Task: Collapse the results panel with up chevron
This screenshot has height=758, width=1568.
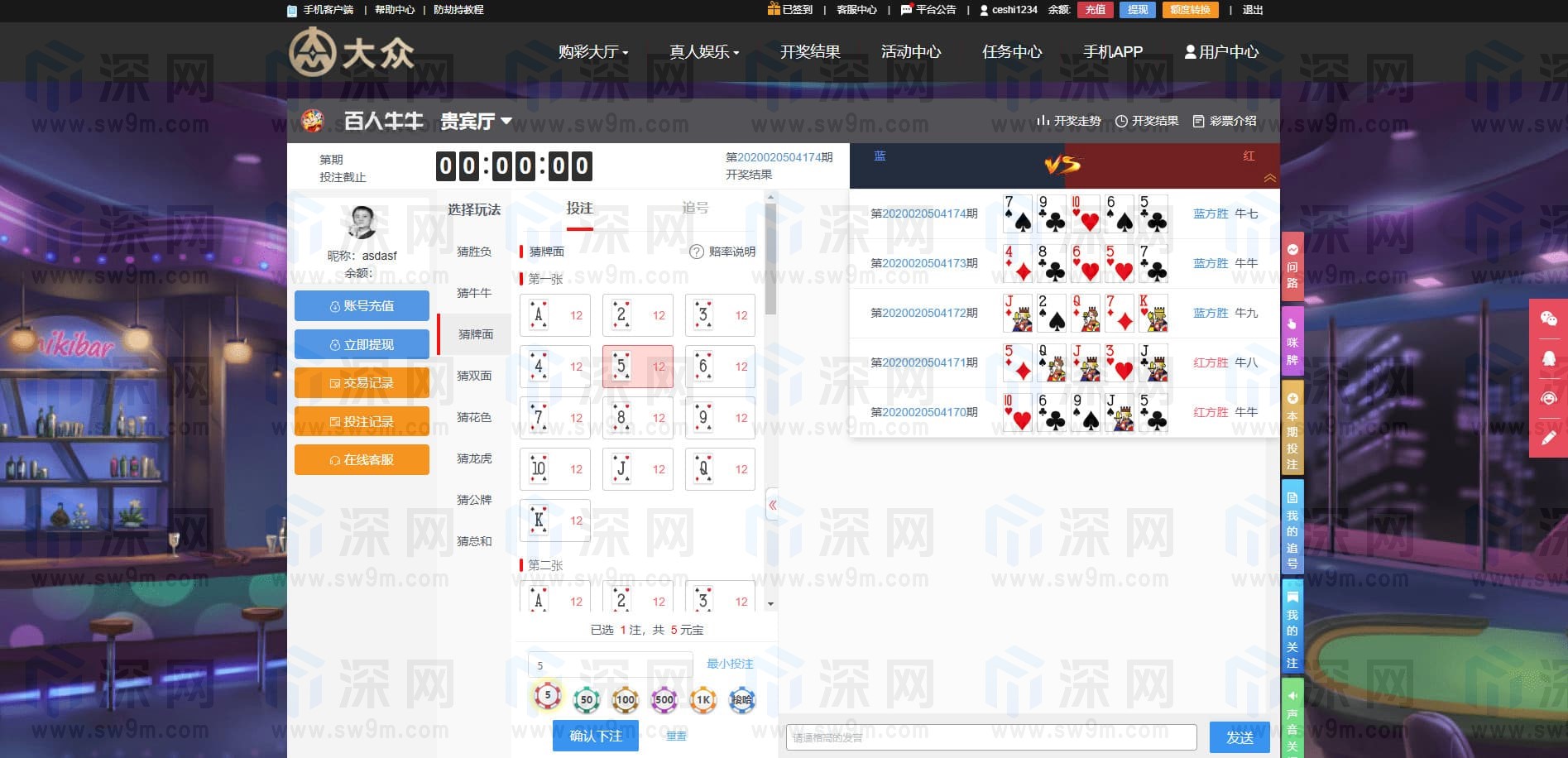Action: (1269, 178)
